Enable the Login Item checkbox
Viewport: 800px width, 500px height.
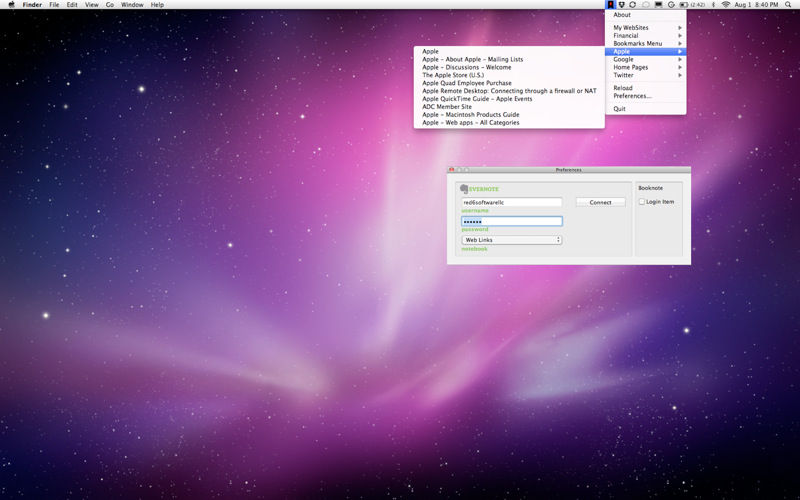pyautogui.click(x=642, y=202)
